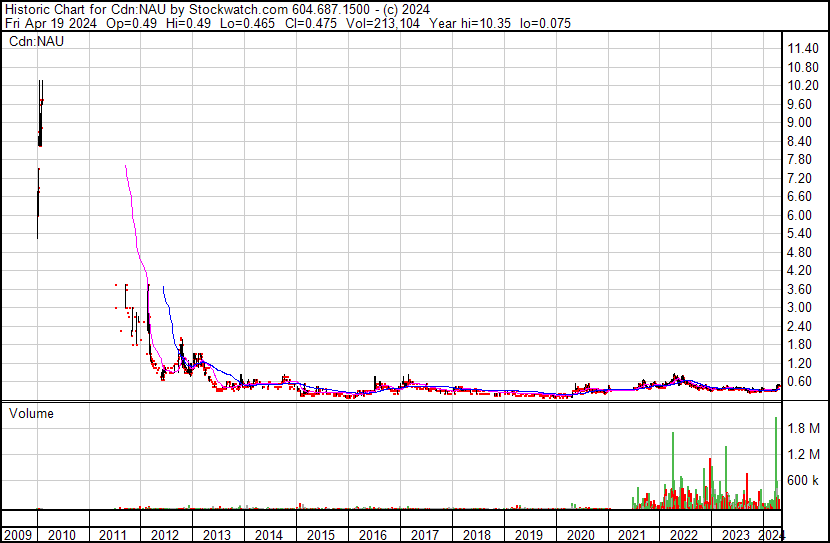Viewport: 830px width, 543px height.
Task: Select the 2012 year marker
Action: click(164, 535)
